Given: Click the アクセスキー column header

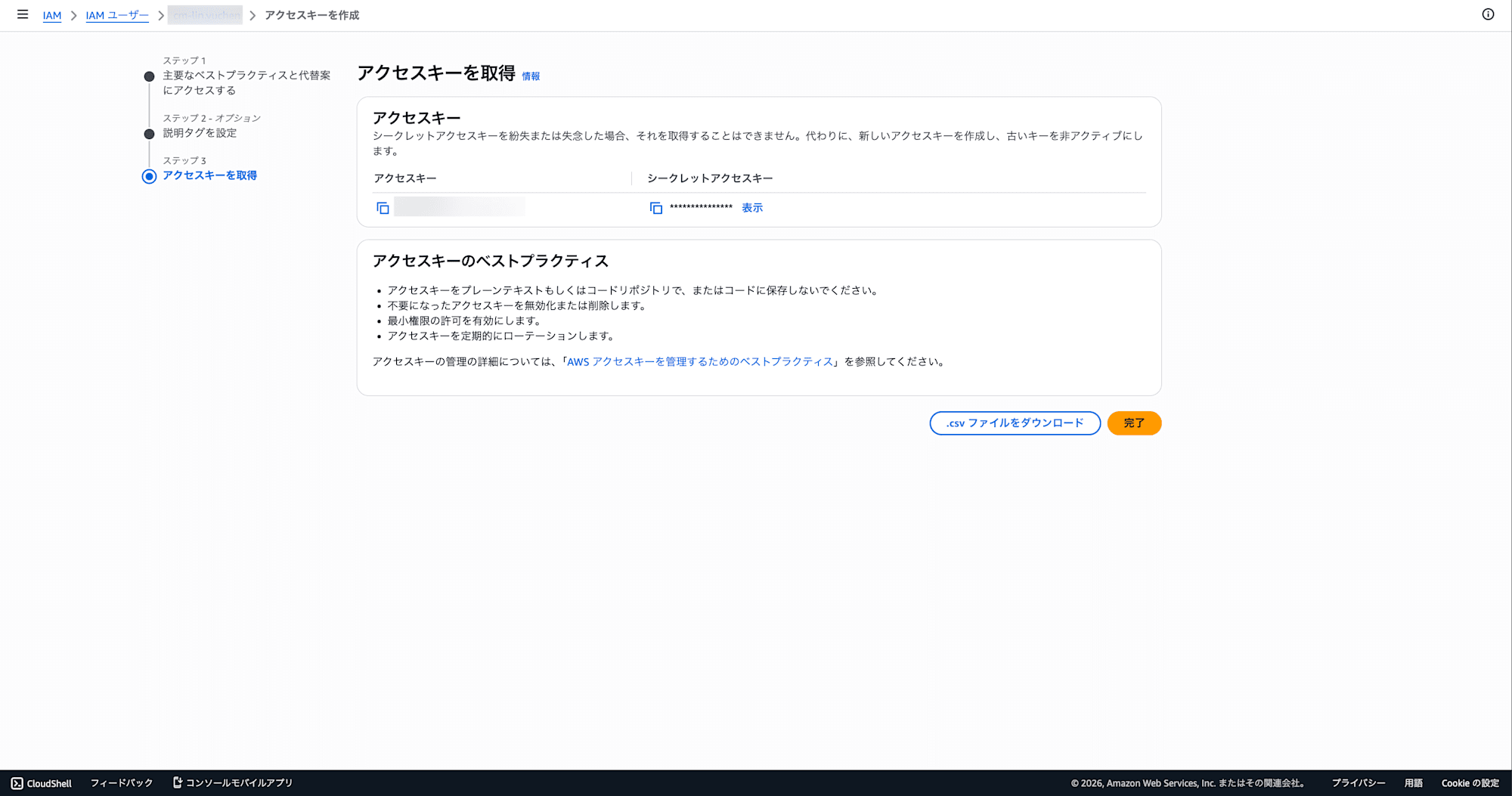Looking at the screenshot, I should pyautogui.click(x=405, y=178).
